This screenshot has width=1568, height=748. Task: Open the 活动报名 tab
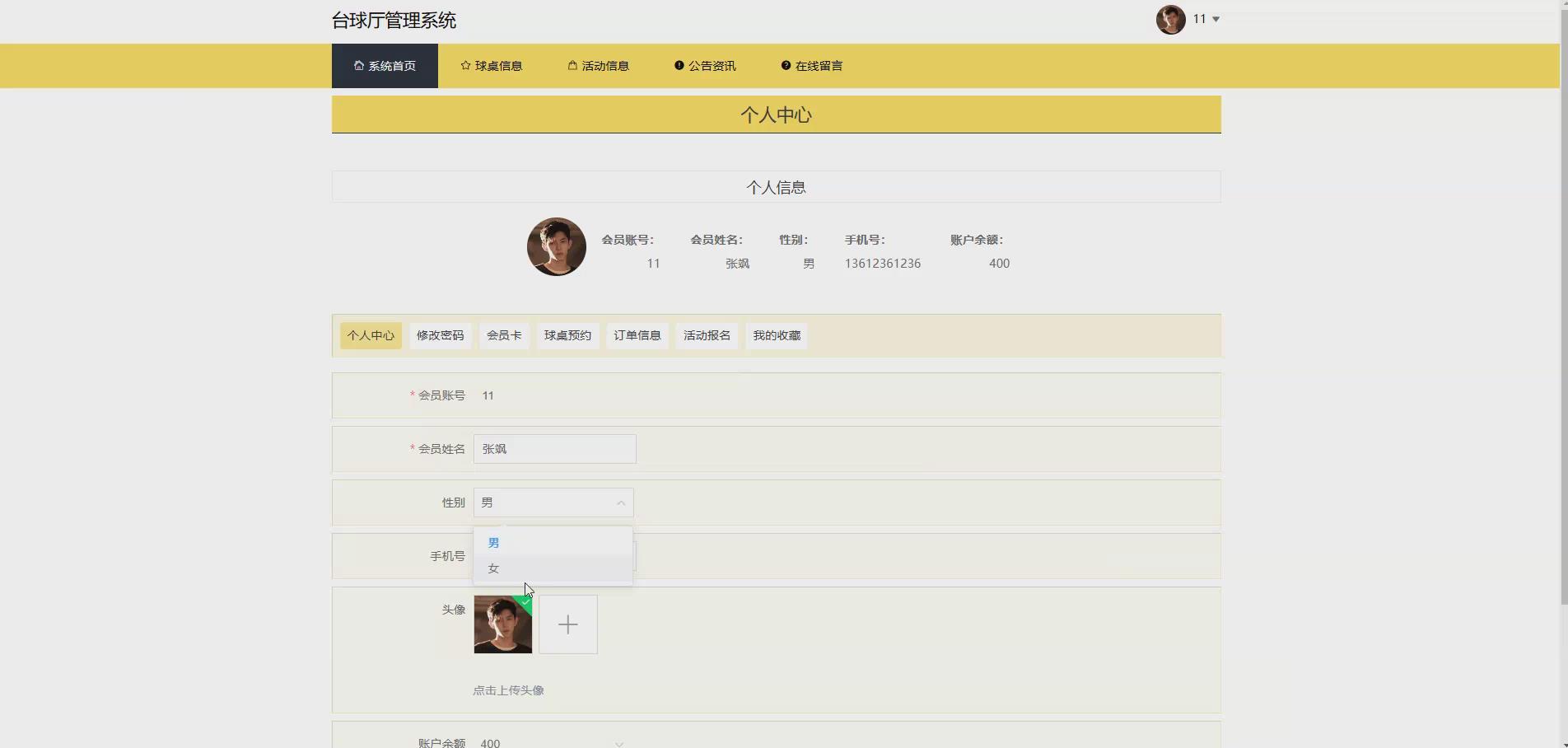(x=706, y=335)
